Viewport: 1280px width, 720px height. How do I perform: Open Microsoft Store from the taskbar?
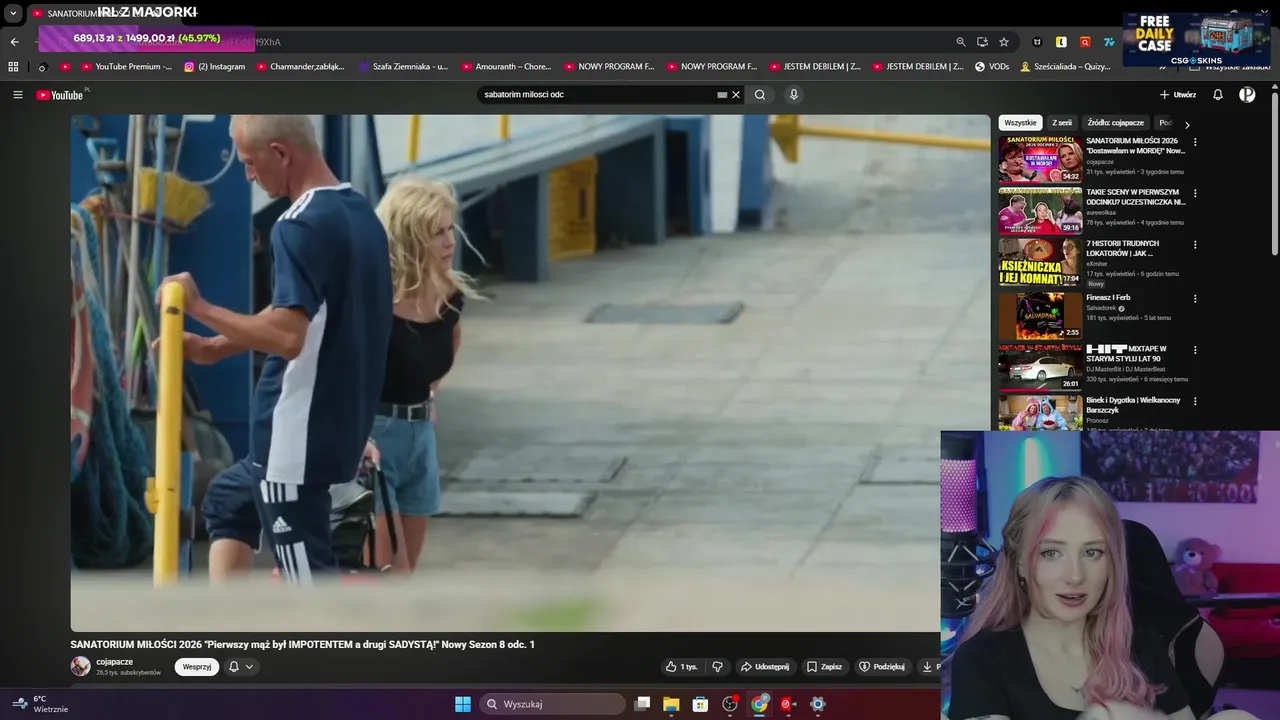coord(700,704)
